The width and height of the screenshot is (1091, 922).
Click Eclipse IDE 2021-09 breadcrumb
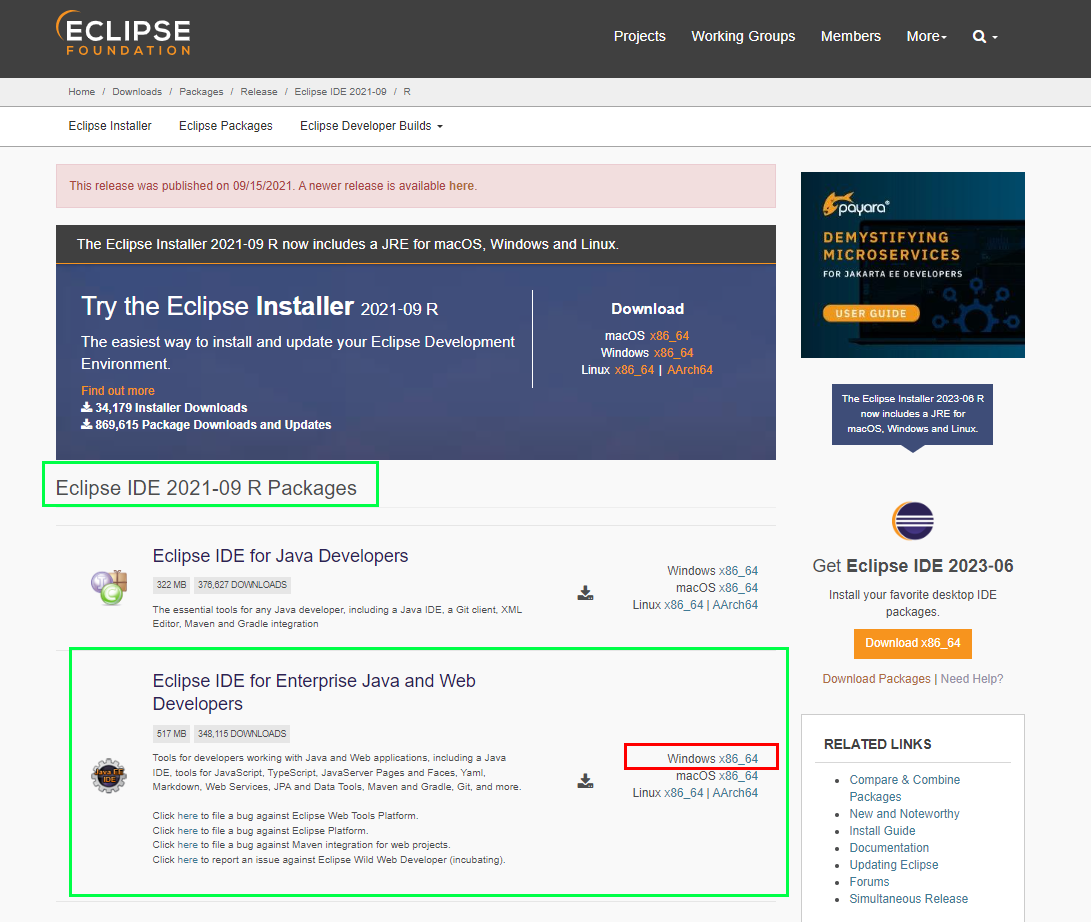click(x=340, y=92)
